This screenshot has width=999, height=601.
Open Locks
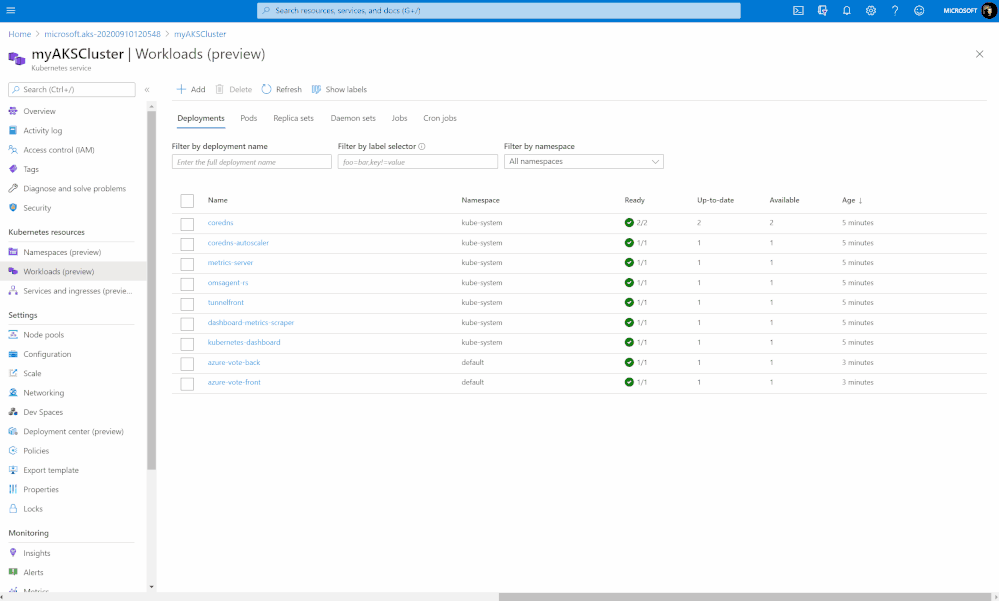point(32,509)
